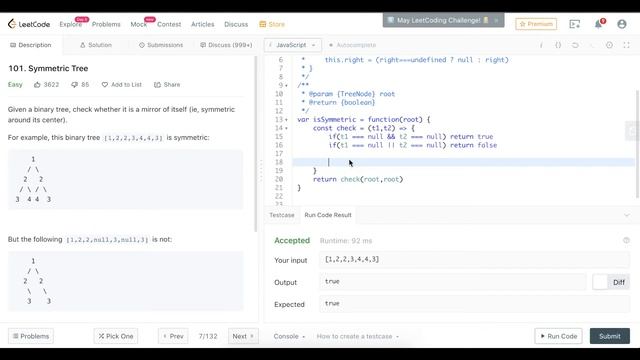Click the '101. Symmetric Tree' title
This screenshot has height=360, width=640.
(x=48, y=68)
